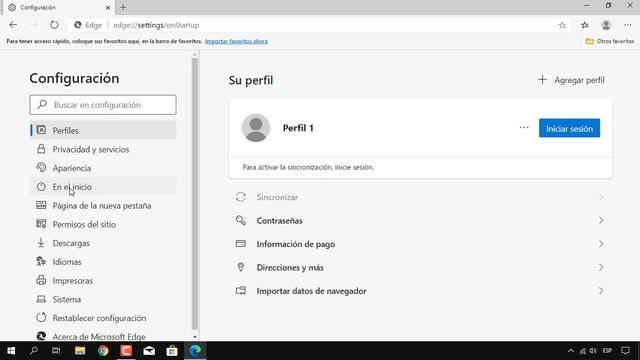
Task: Open the Idiomas settings label
Action: [x=67, y=262]
